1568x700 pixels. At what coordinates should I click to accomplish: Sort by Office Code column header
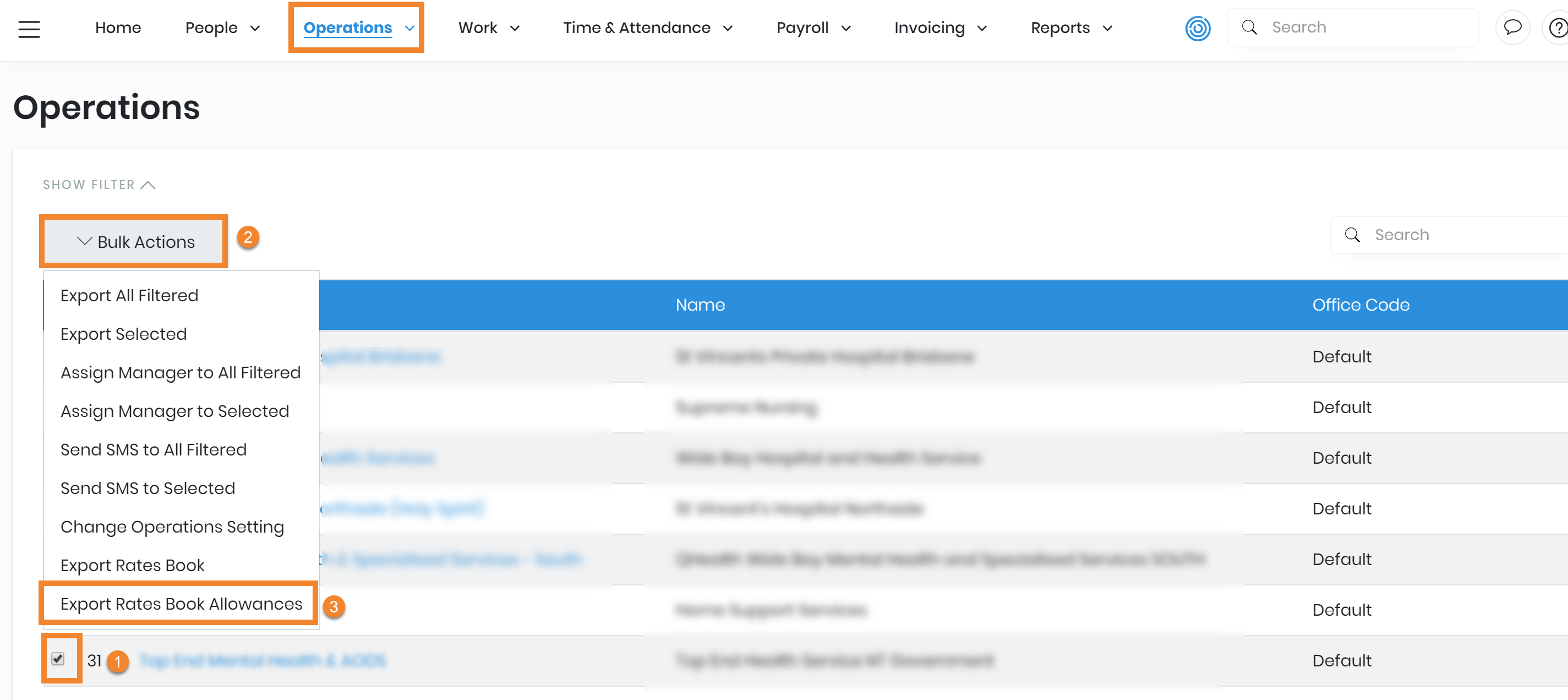[x=1360, y=305]
